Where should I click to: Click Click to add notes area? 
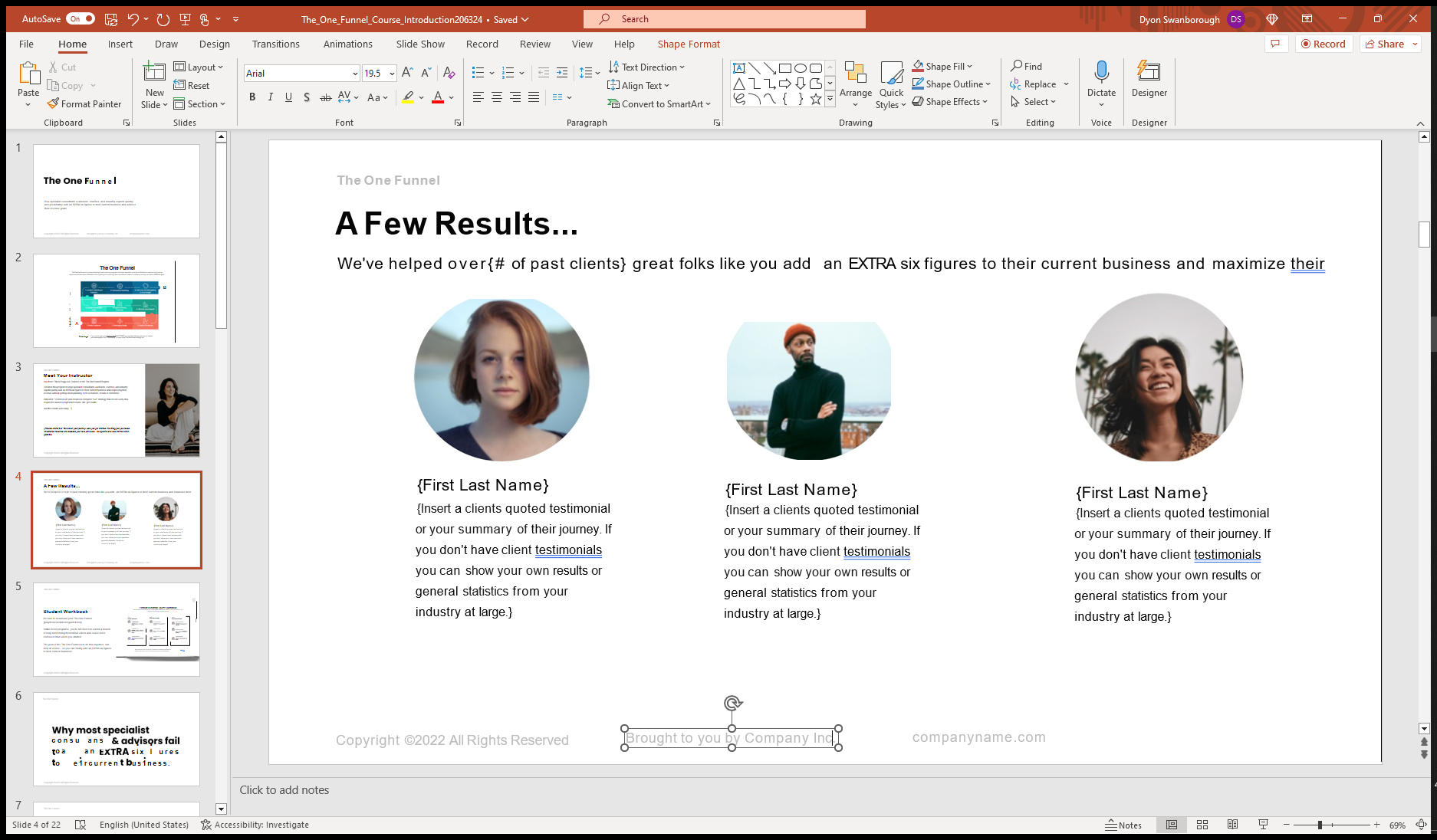(284, 790)
